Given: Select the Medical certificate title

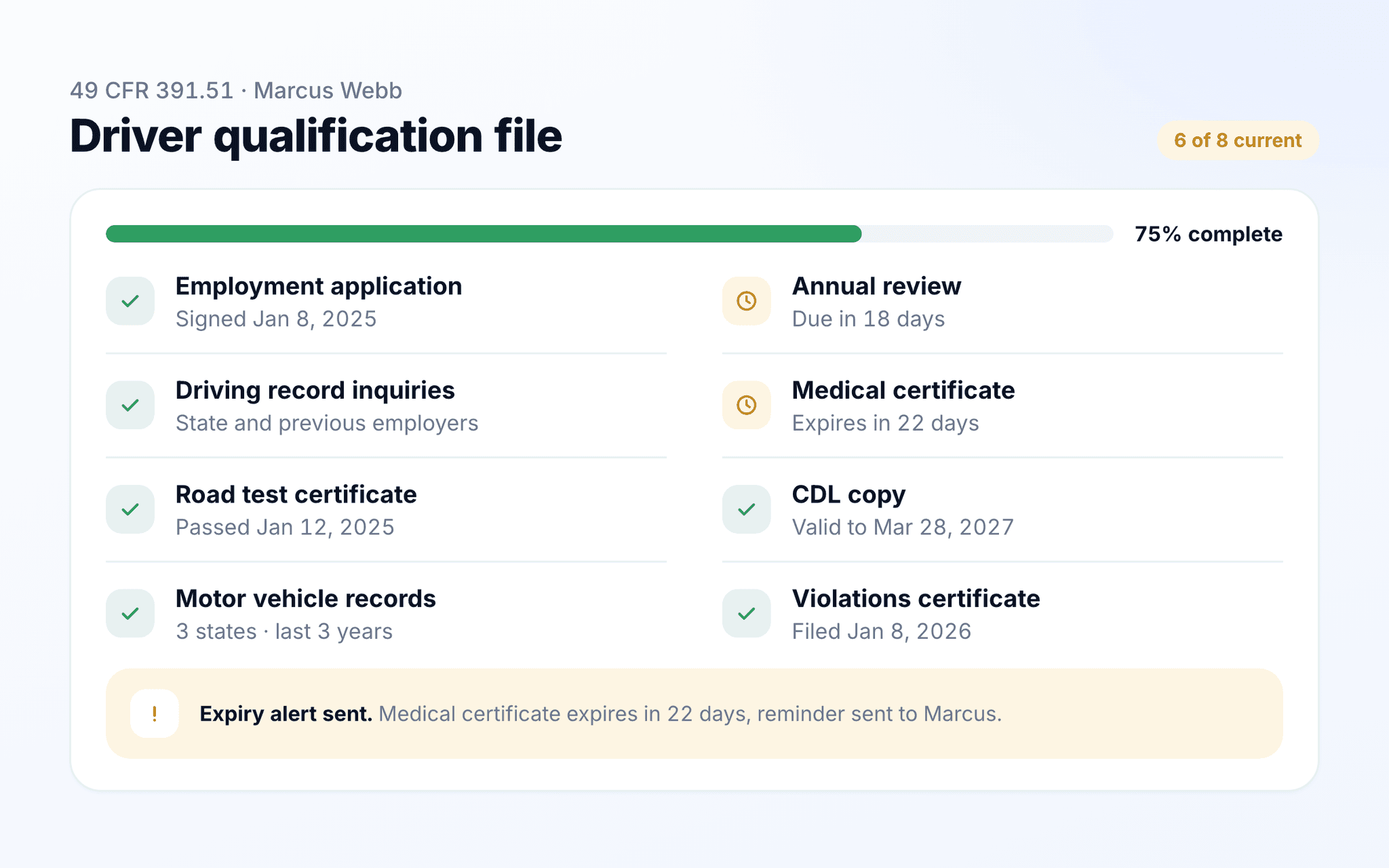Looking at the screenshot, I should click(903, 391).
